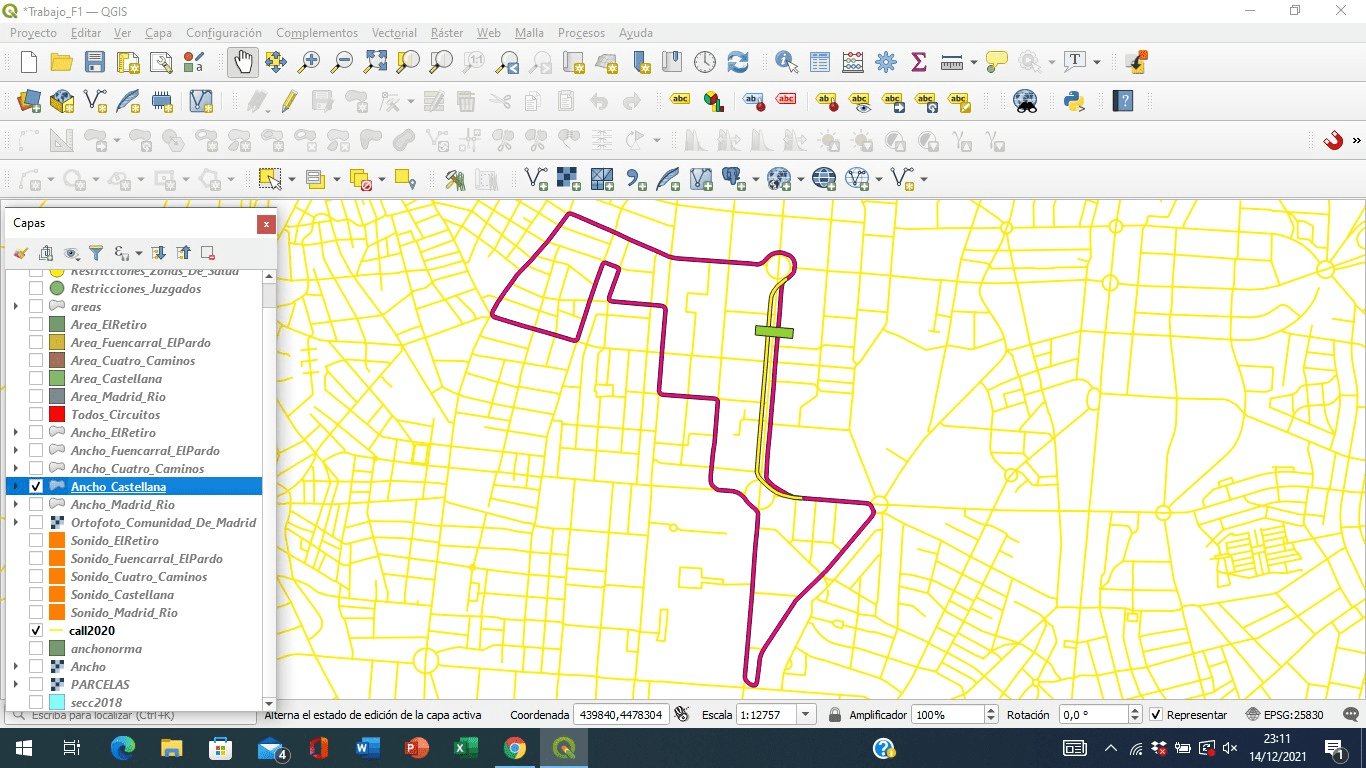Image resolution: width=1366 pixels, height=768 pixels.
Task: Hide the call2020 layer
Action: point(36,631)
